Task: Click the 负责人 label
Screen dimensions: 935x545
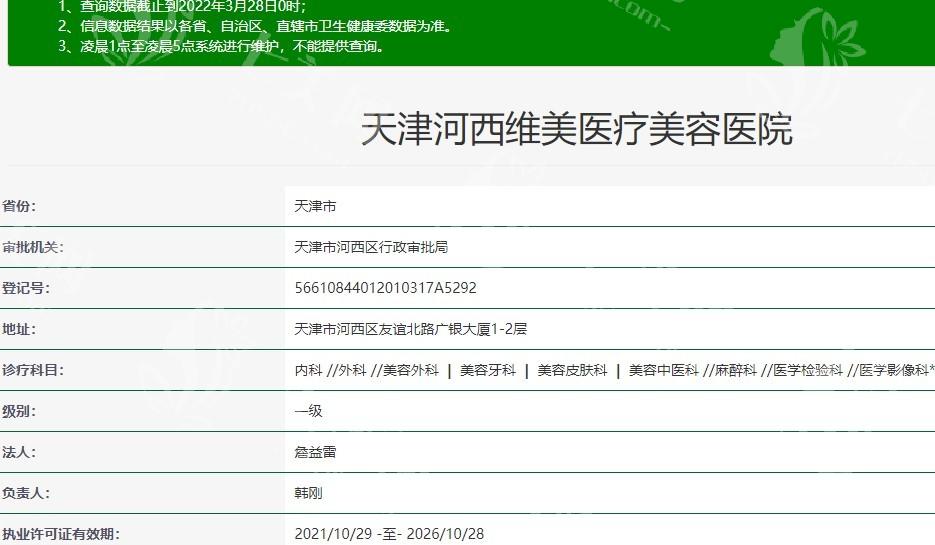Action: click(x=26, y=494)
